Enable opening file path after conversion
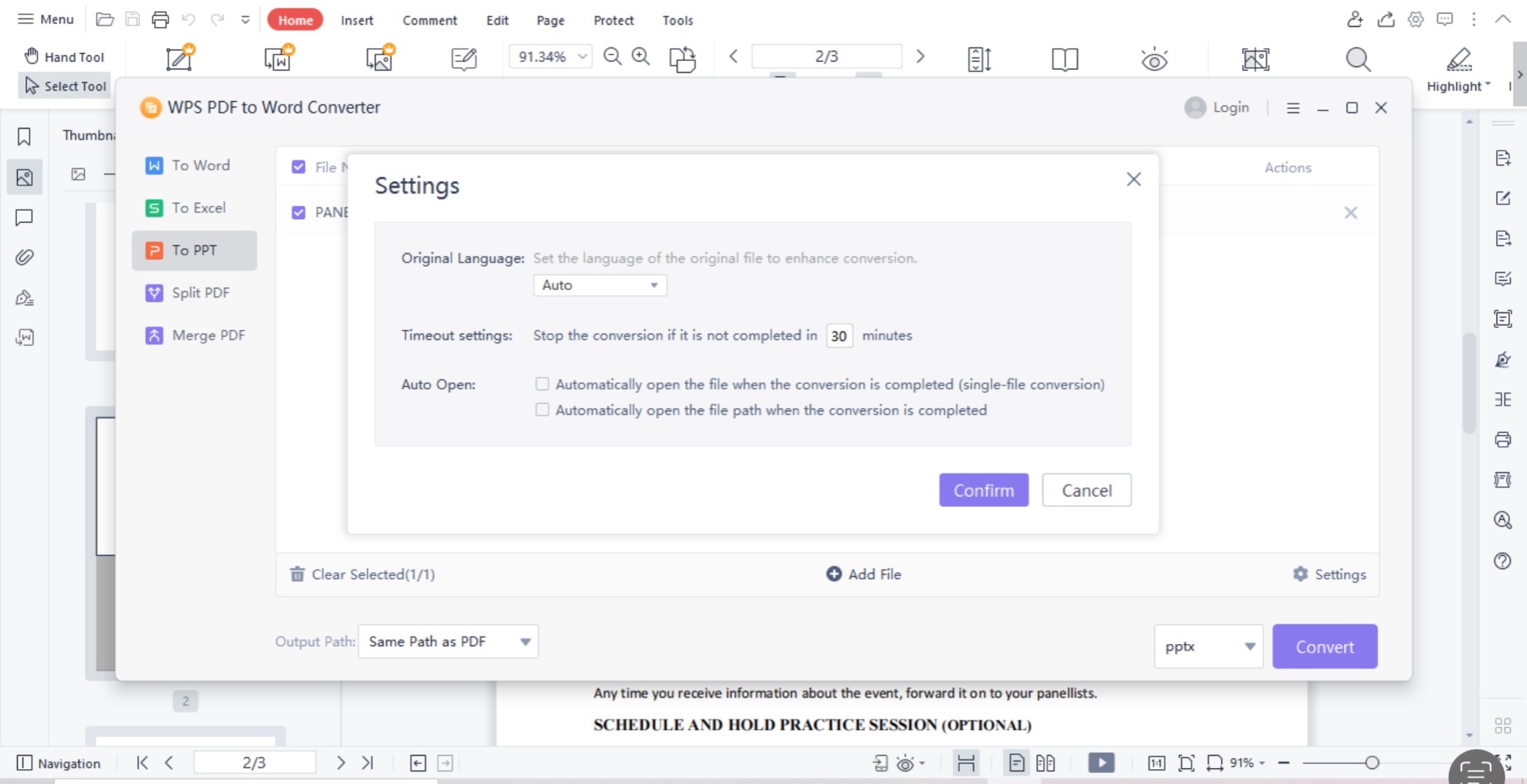 541,409
